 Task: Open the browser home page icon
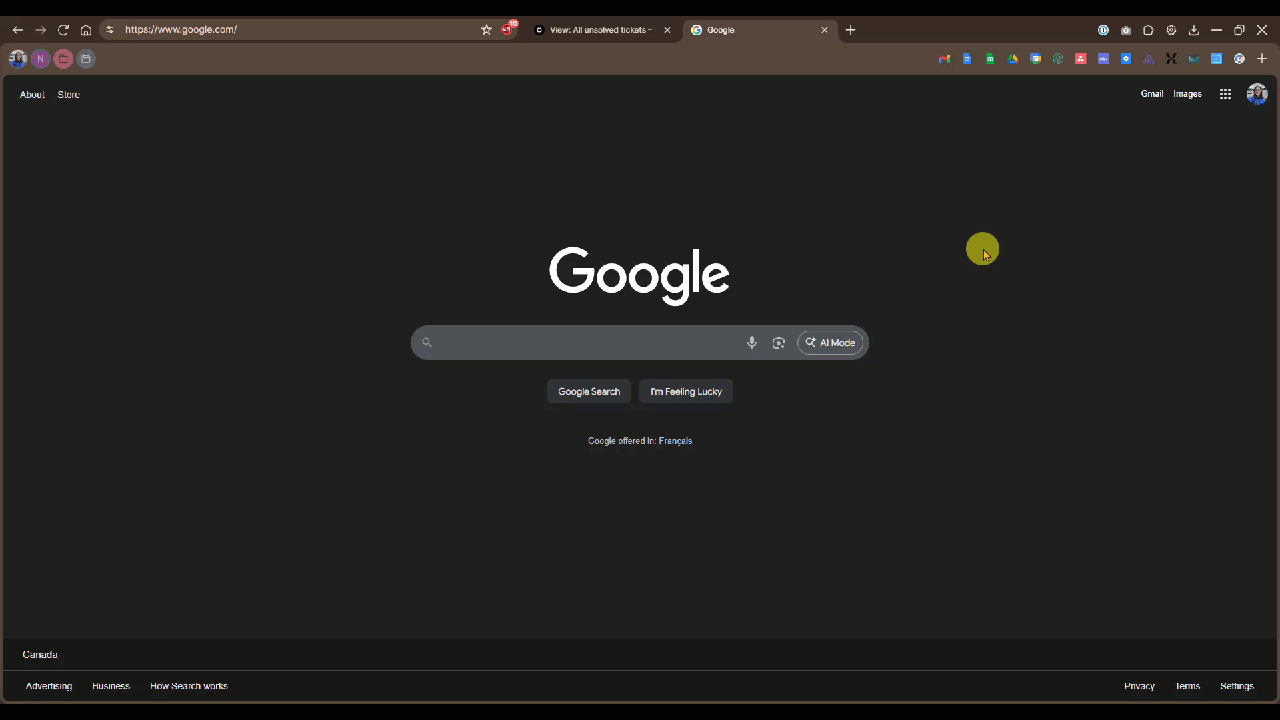pyautogui.click(x=86, y=30)
